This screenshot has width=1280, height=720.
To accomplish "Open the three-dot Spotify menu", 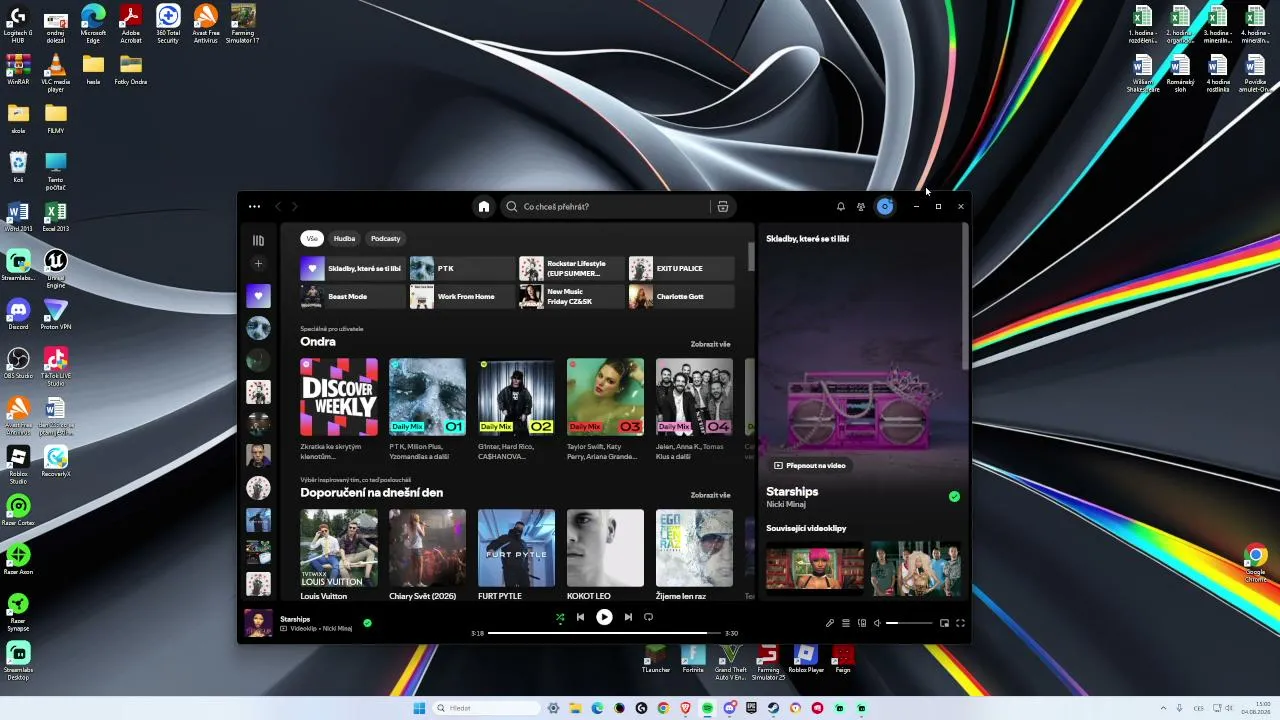I will pos(254,207).
